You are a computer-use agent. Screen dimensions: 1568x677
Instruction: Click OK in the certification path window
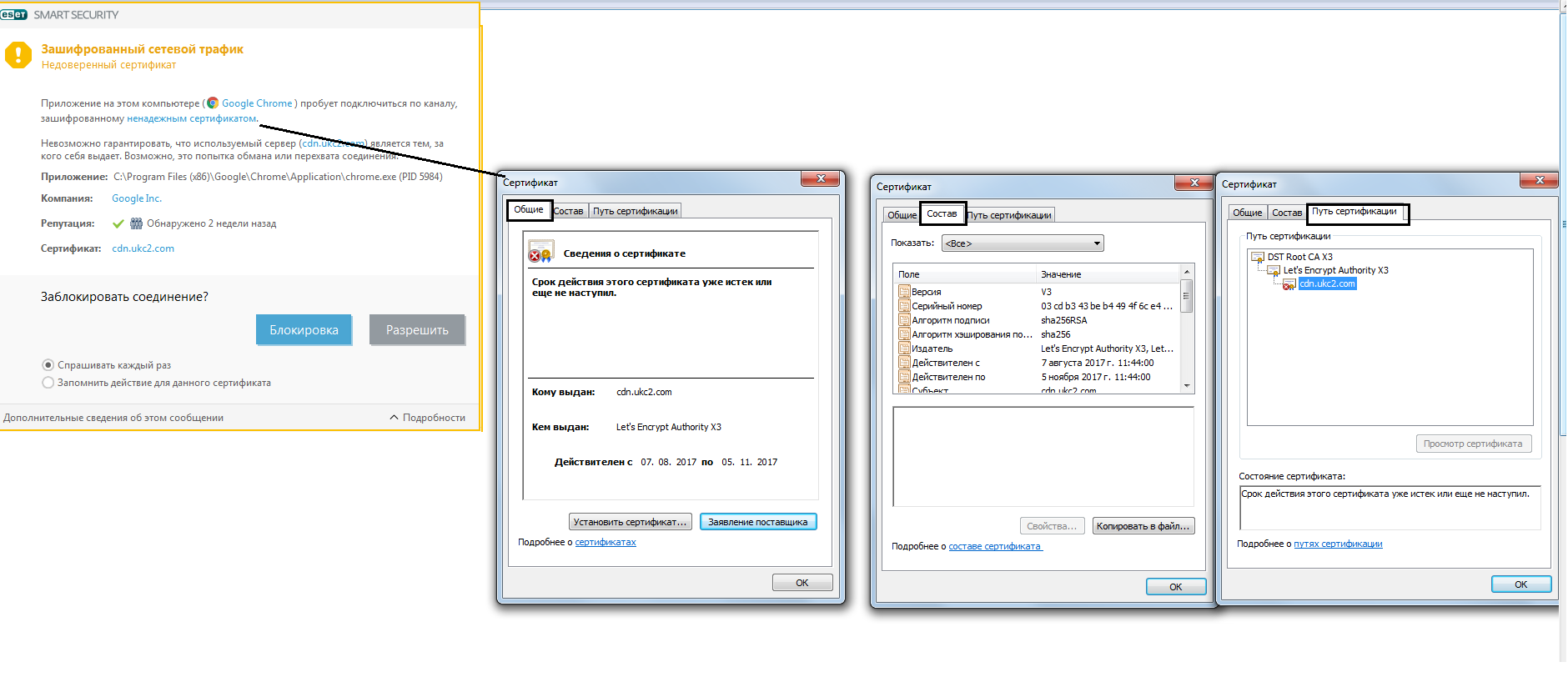[x=1521, y=584]
